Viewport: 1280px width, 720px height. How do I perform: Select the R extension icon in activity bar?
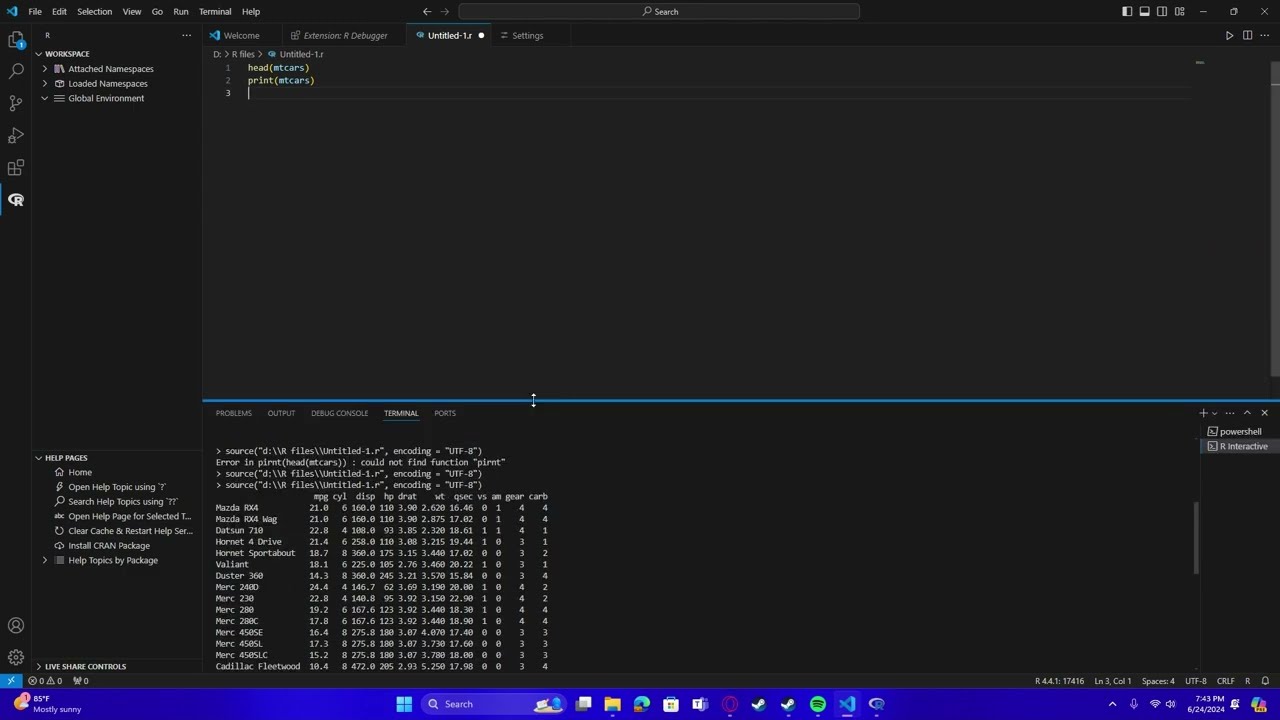[16, 200]
